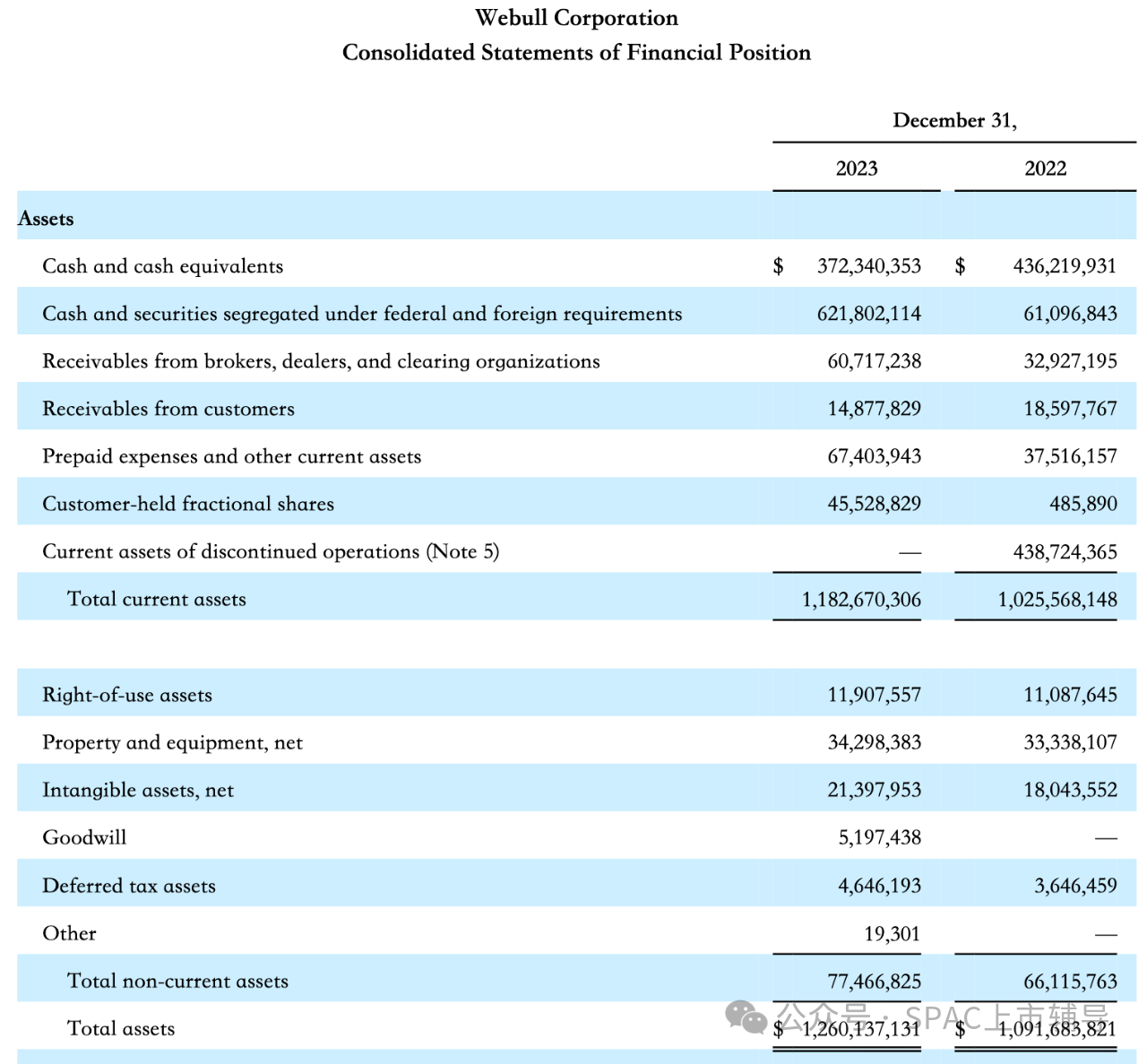Click value 3,646,459
Image resolution: width=1147 pixels, height=1064 pixels.
click(1075, 886)
